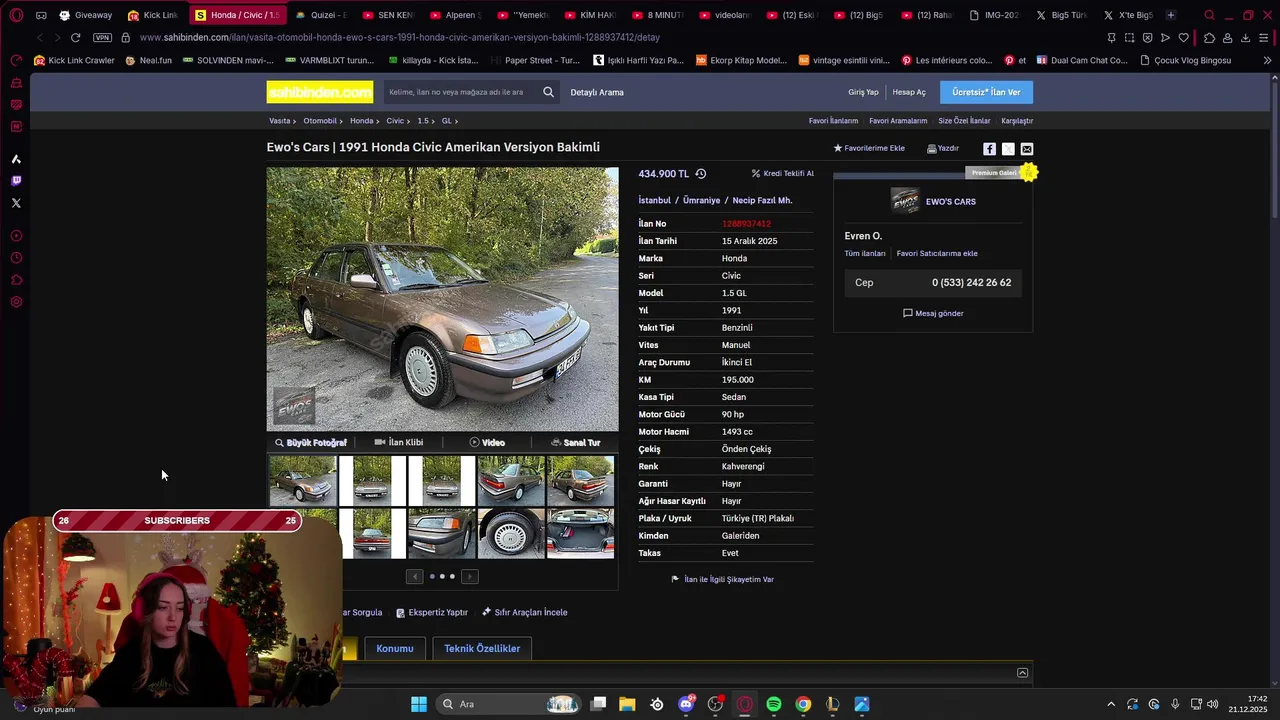1280x720 pixels.
Task: Show previous gallery thumbnails page arrow
Action: point(415,576)
